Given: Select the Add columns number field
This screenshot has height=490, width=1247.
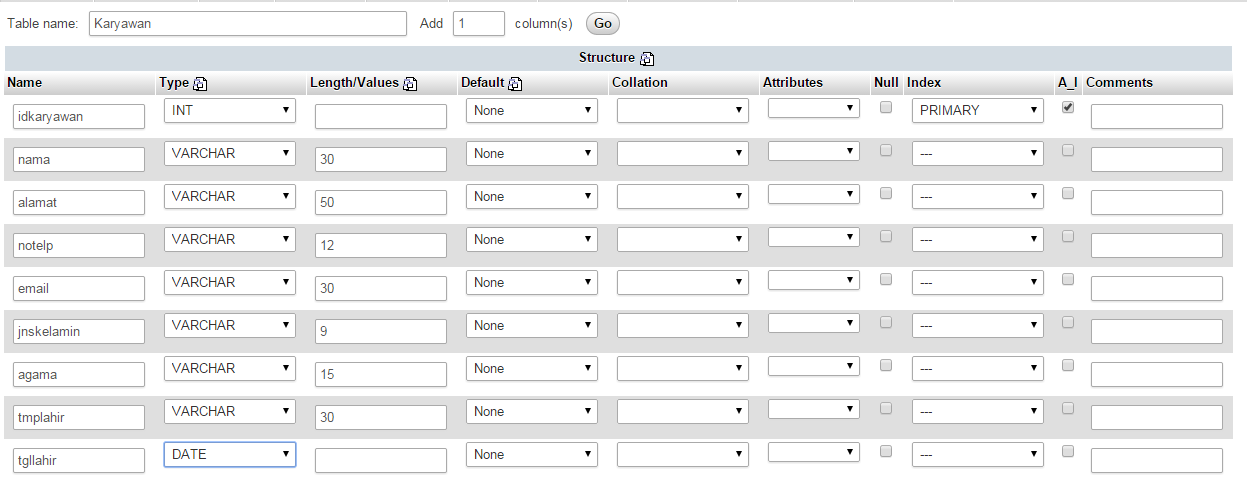Looking at the screenshot, I should pyautogui.click(x=479, y=23).
